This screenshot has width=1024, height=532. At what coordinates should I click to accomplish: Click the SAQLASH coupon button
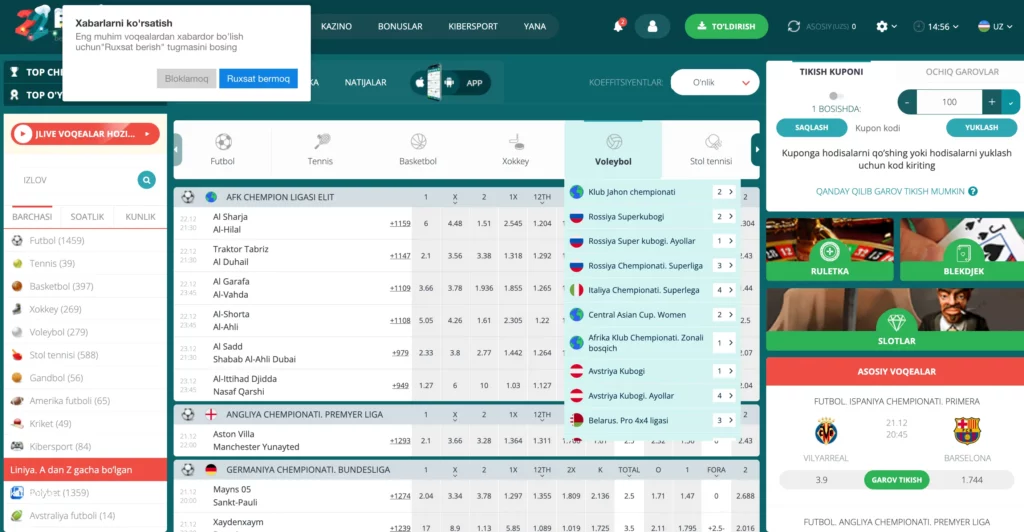point(811,128)
